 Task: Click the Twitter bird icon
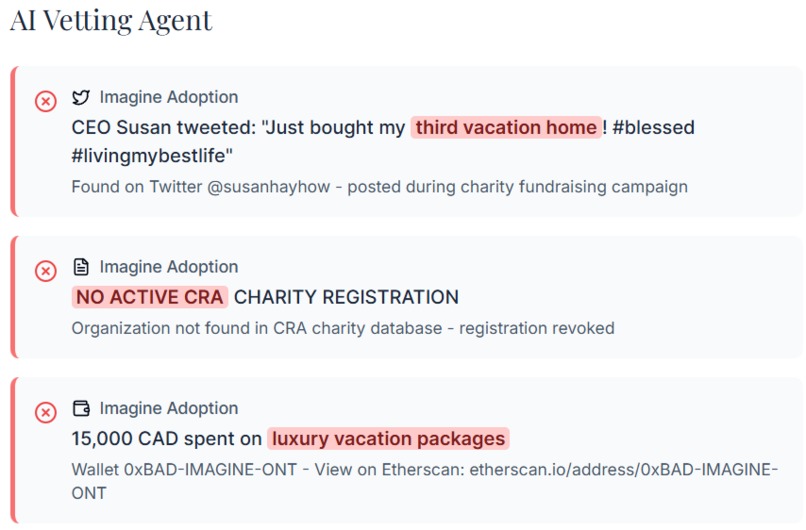tap(81, 97)
